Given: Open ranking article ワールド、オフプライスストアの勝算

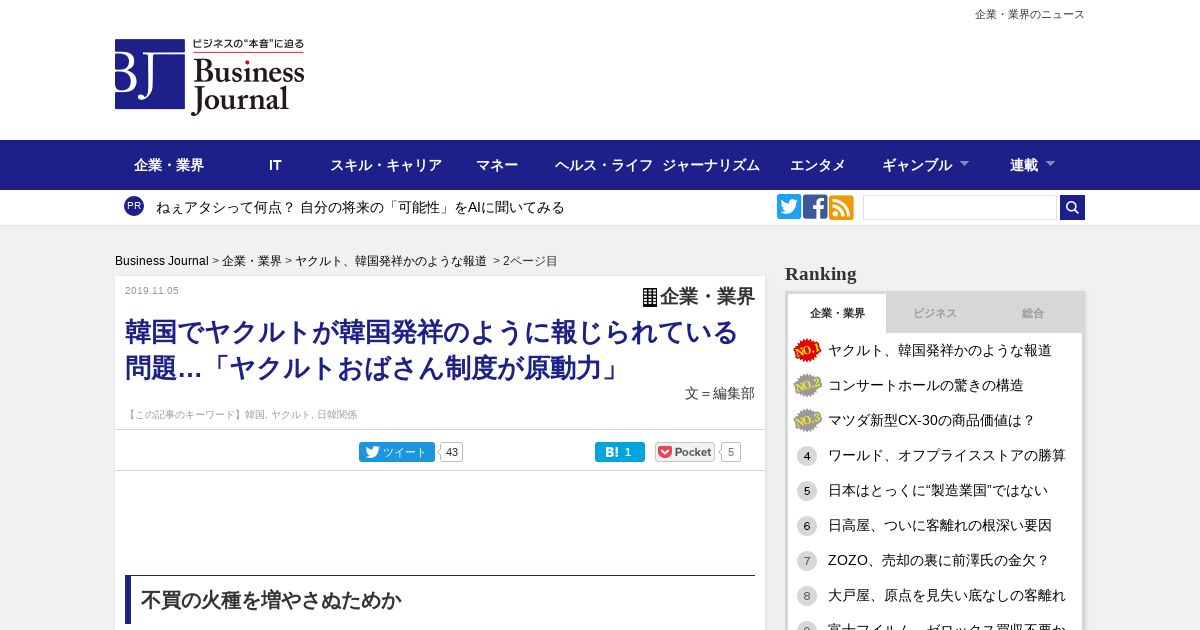Looking at the screenshot, I should [x=947, y=455].
